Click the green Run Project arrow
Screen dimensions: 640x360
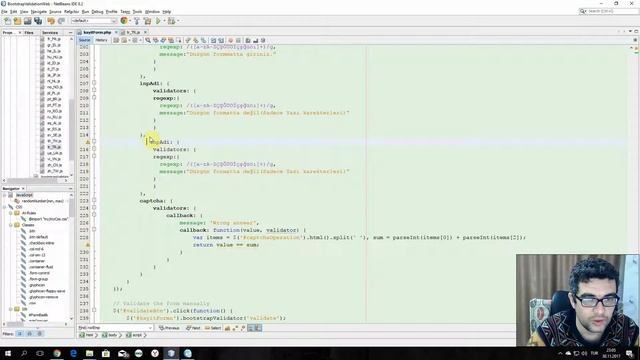point(158,21)
